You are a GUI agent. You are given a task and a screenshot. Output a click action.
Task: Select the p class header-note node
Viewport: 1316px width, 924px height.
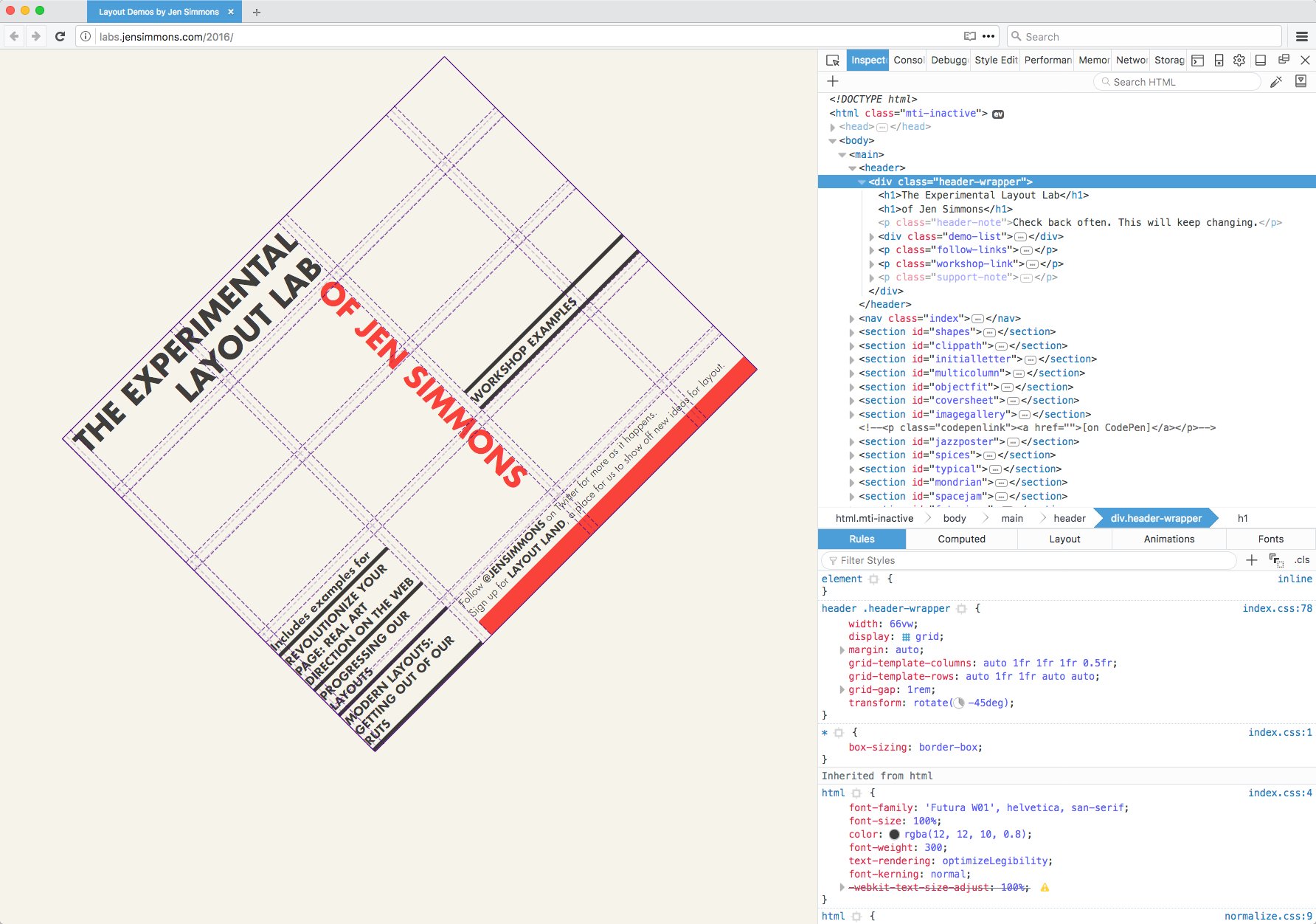point(1080,223)
